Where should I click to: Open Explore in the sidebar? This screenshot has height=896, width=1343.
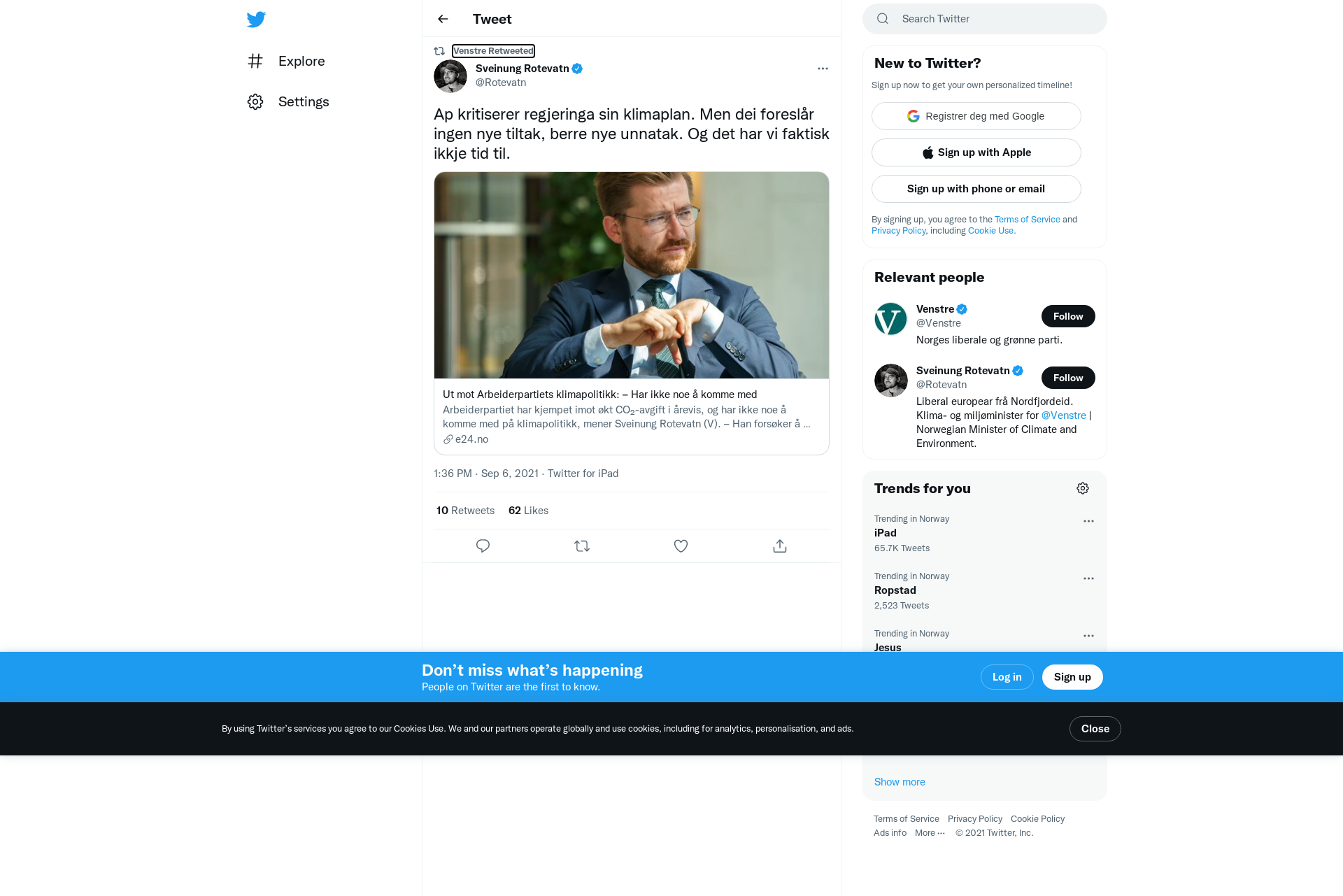pyautogui.click(x=287, y=61)
